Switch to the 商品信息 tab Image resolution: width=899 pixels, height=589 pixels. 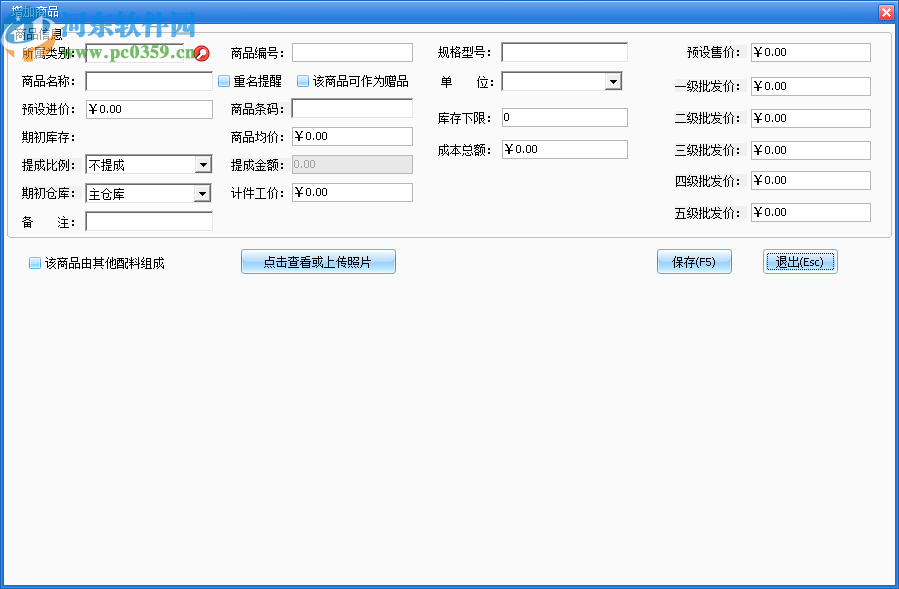[x=37, y=31]
